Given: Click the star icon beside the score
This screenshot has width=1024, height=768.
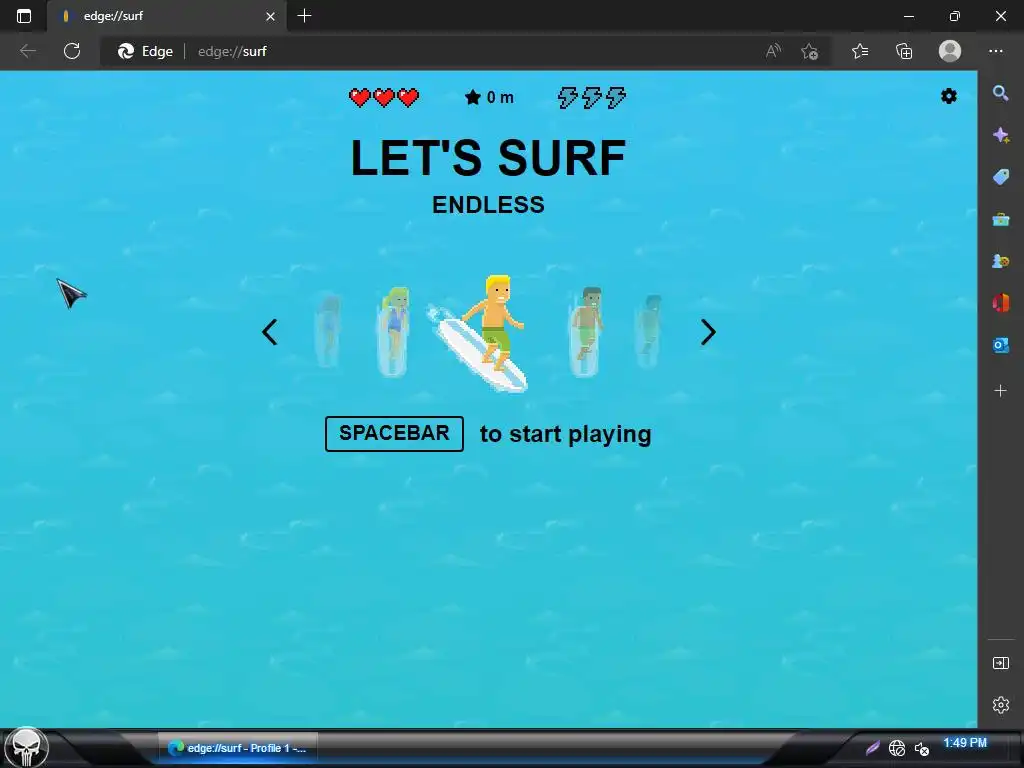Looking at the screenshot, I should click(473, 98).
